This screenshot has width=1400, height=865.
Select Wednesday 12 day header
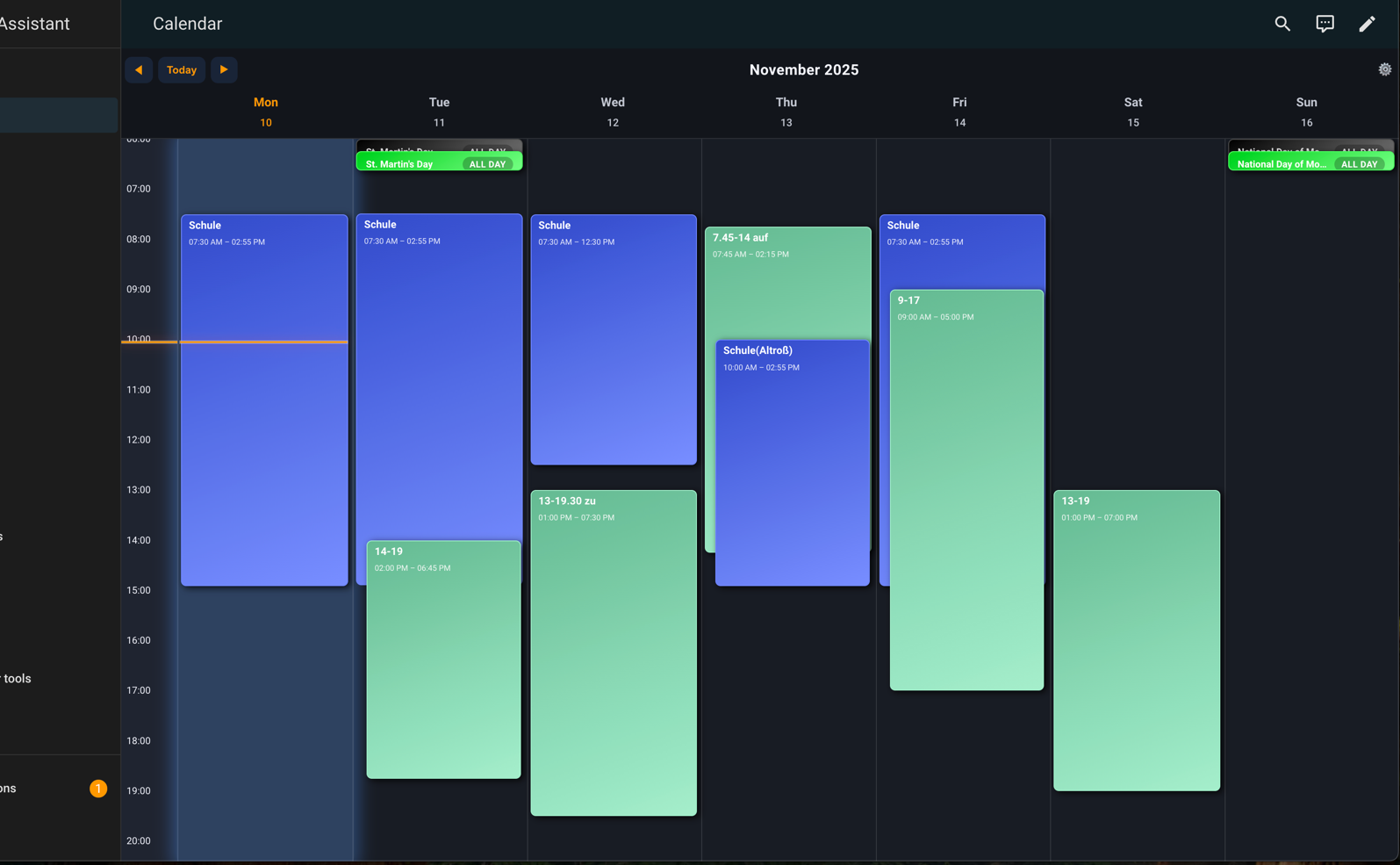(x=613, y=112)
